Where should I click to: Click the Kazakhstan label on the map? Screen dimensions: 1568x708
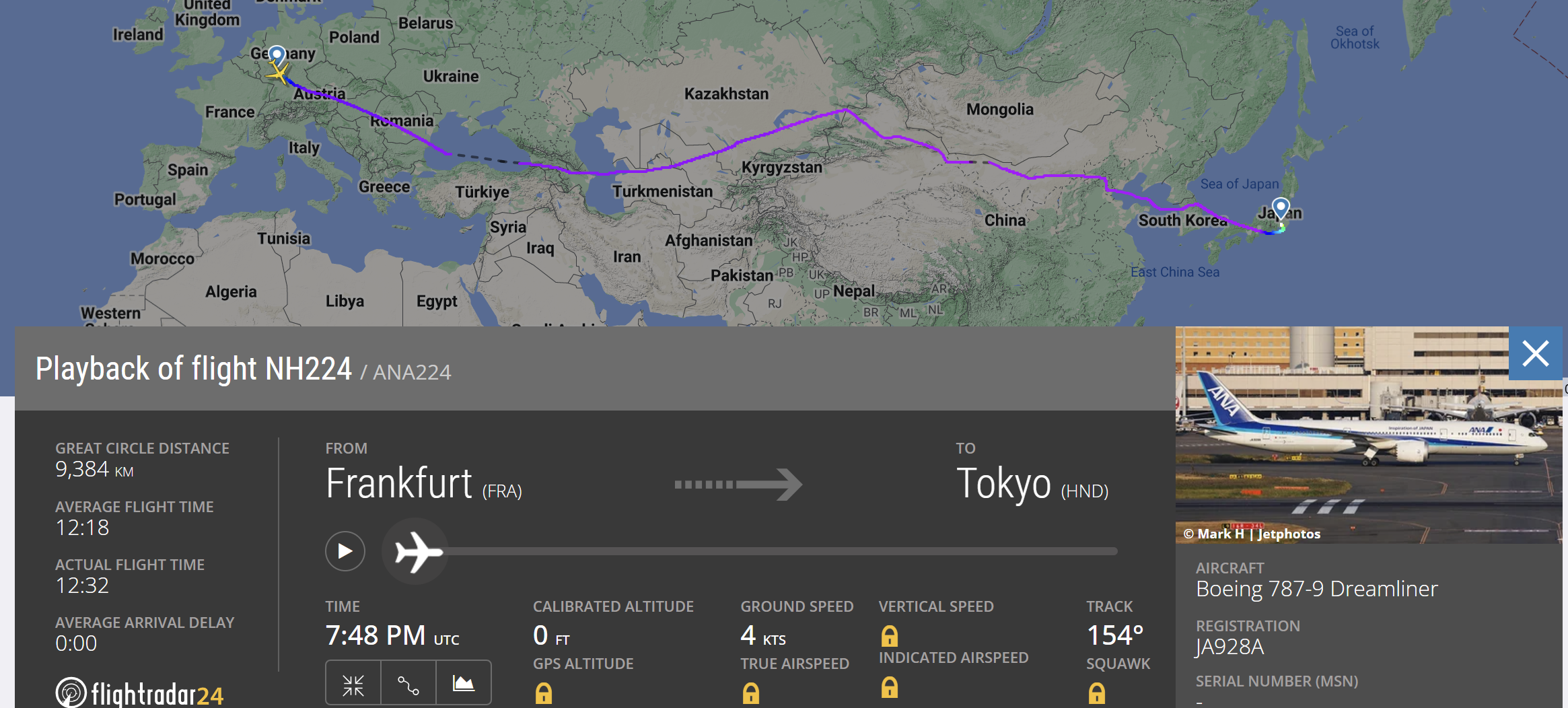point(726,94)
